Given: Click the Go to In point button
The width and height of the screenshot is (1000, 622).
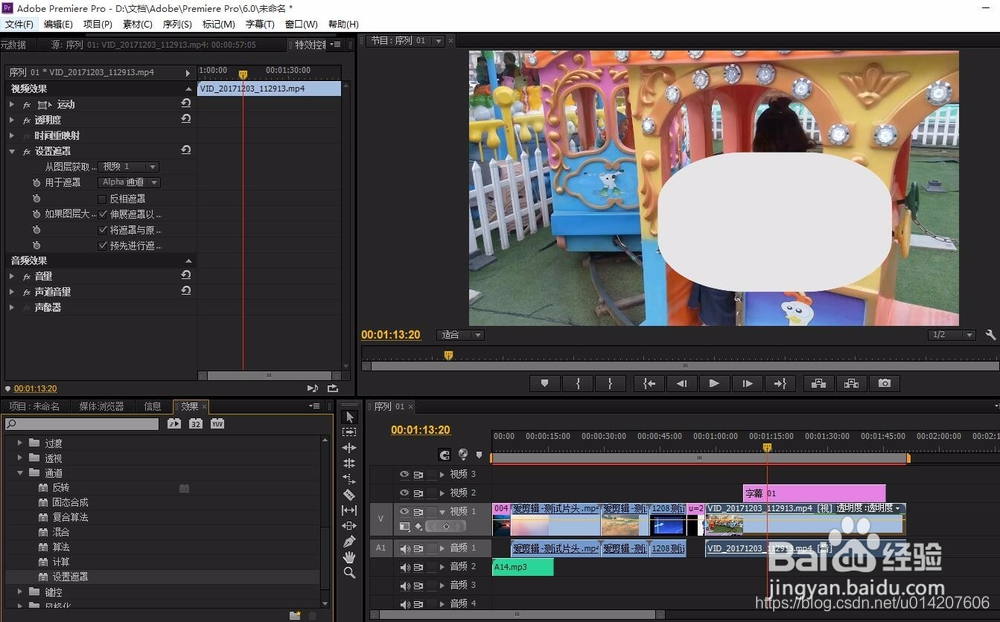Looking at the screenshot, I should (x=649, y=383).
